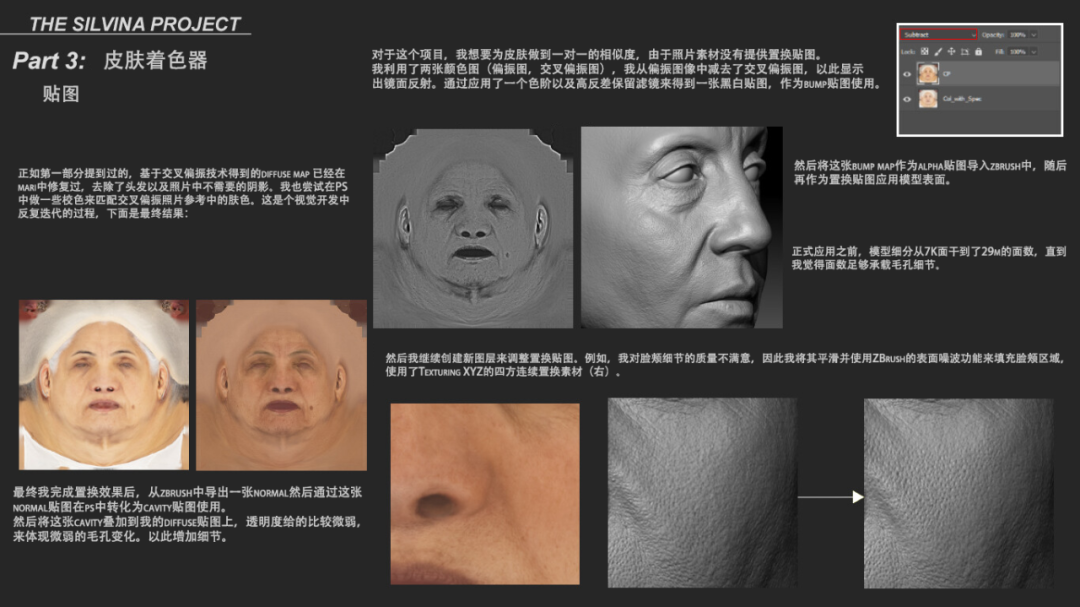Toggle lock transparent pixels icon

coord(924,52)
